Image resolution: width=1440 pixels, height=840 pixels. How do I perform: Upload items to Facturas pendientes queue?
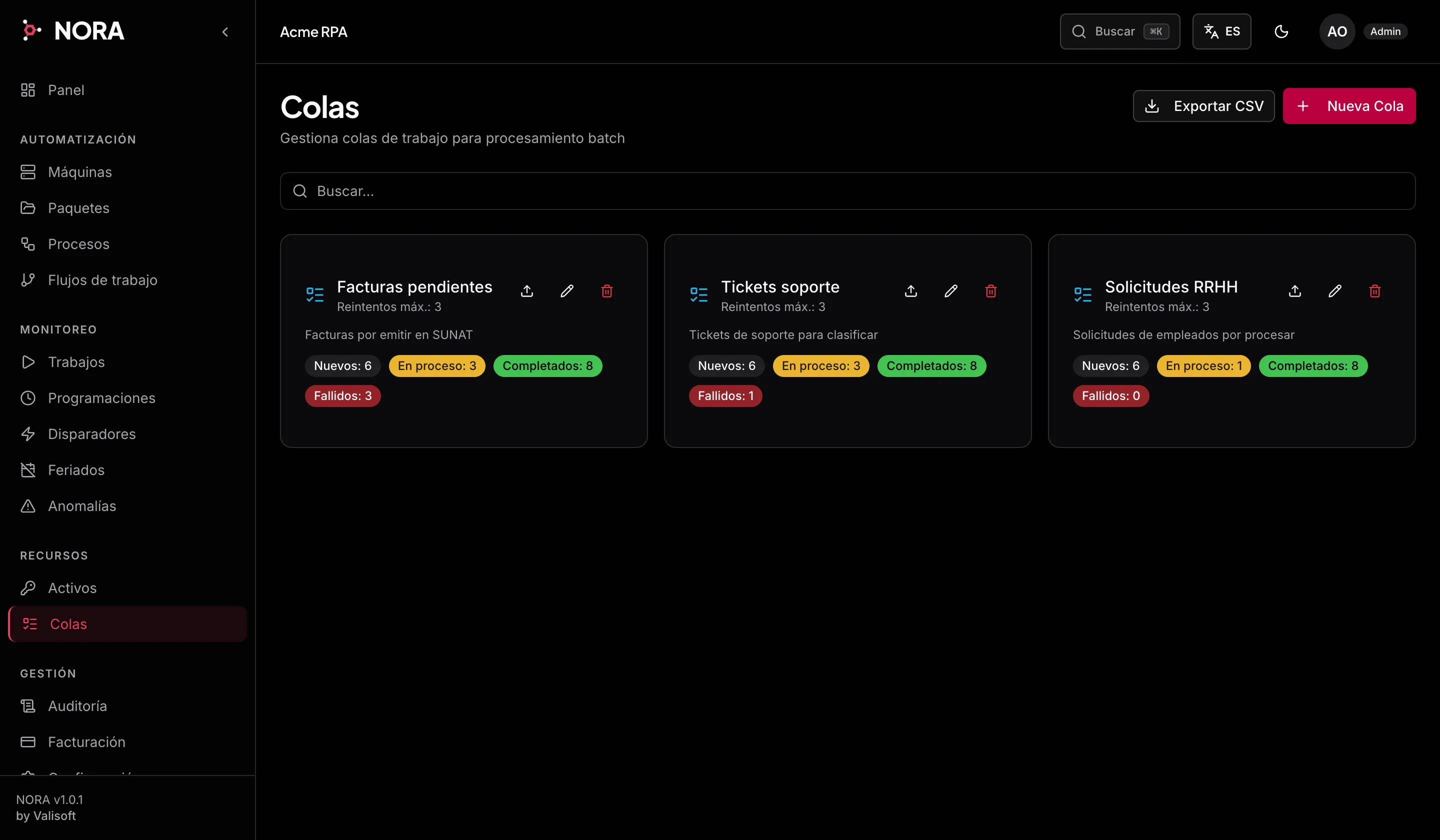pos(527,291)
